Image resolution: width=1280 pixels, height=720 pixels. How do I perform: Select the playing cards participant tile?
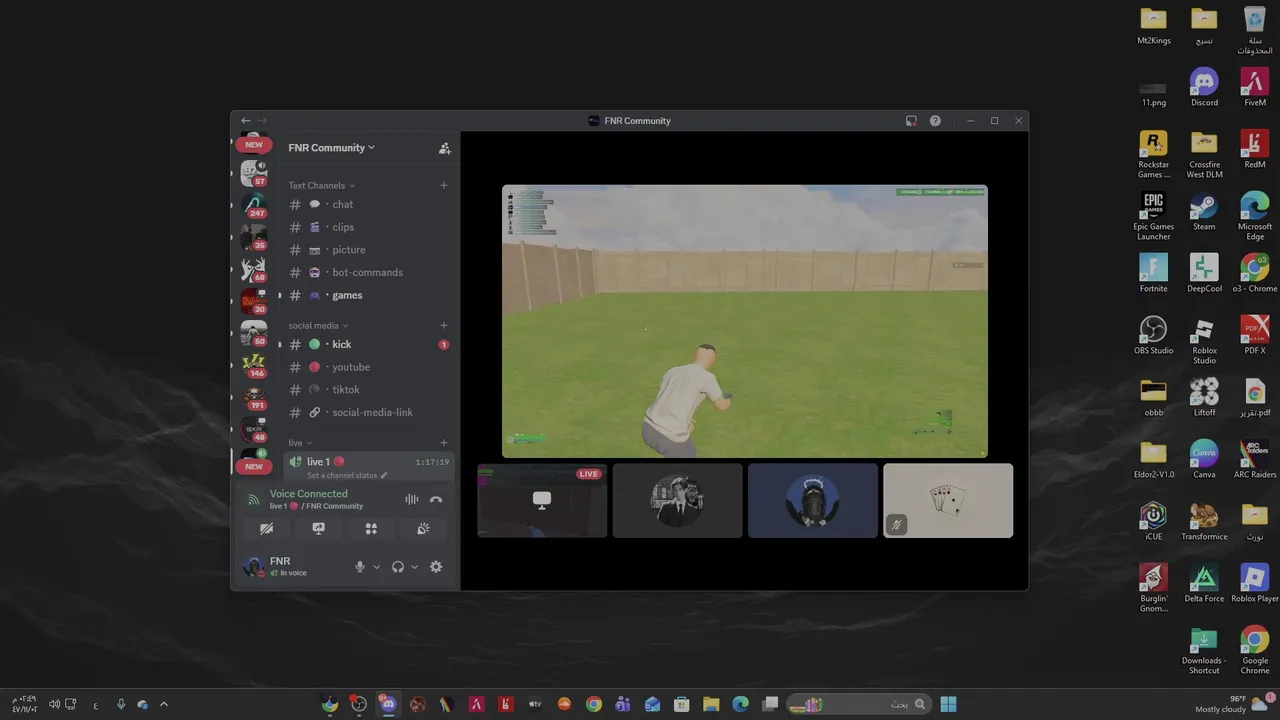pos(948,500)
